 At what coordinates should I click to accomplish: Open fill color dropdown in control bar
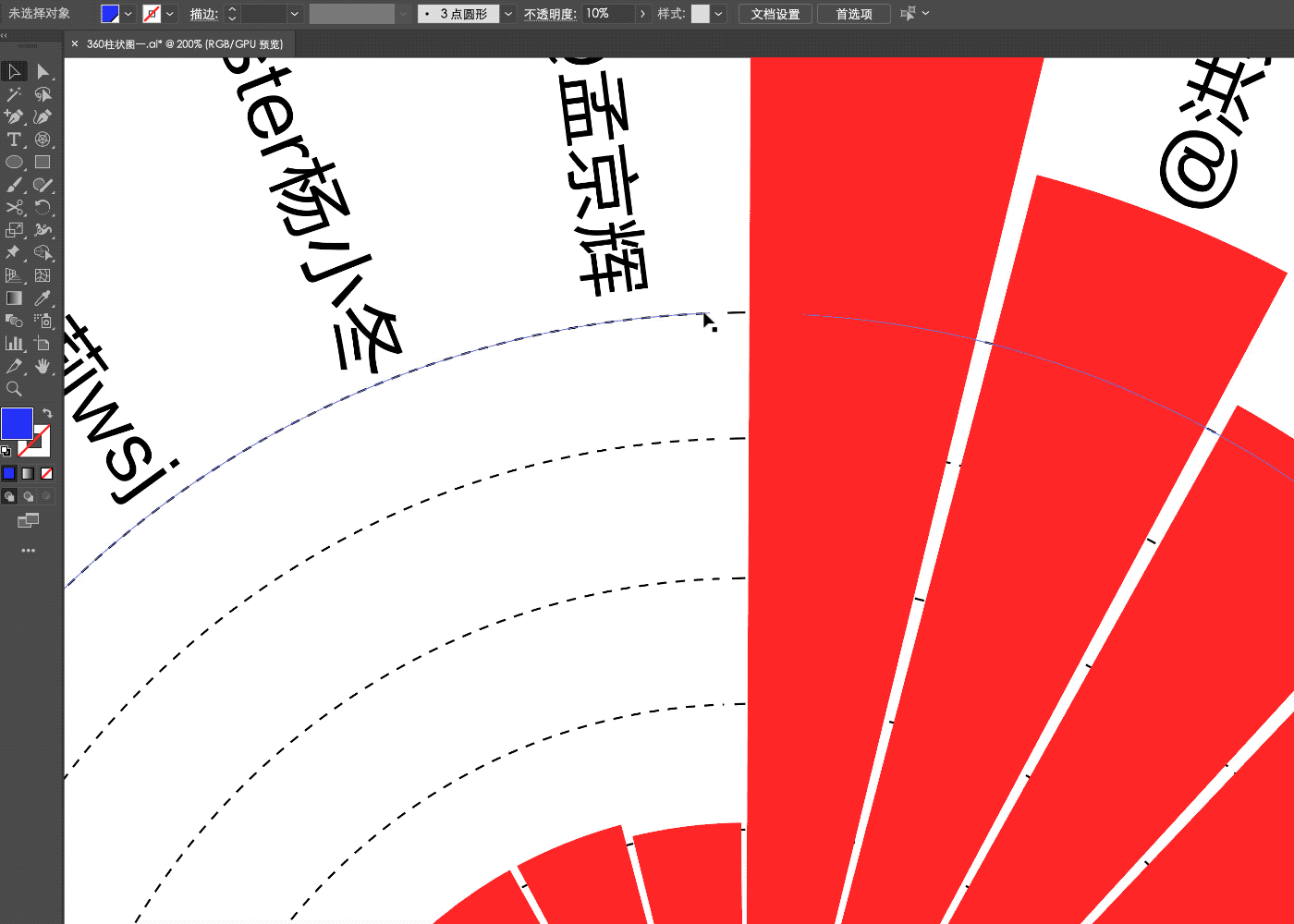pos(128,14)
